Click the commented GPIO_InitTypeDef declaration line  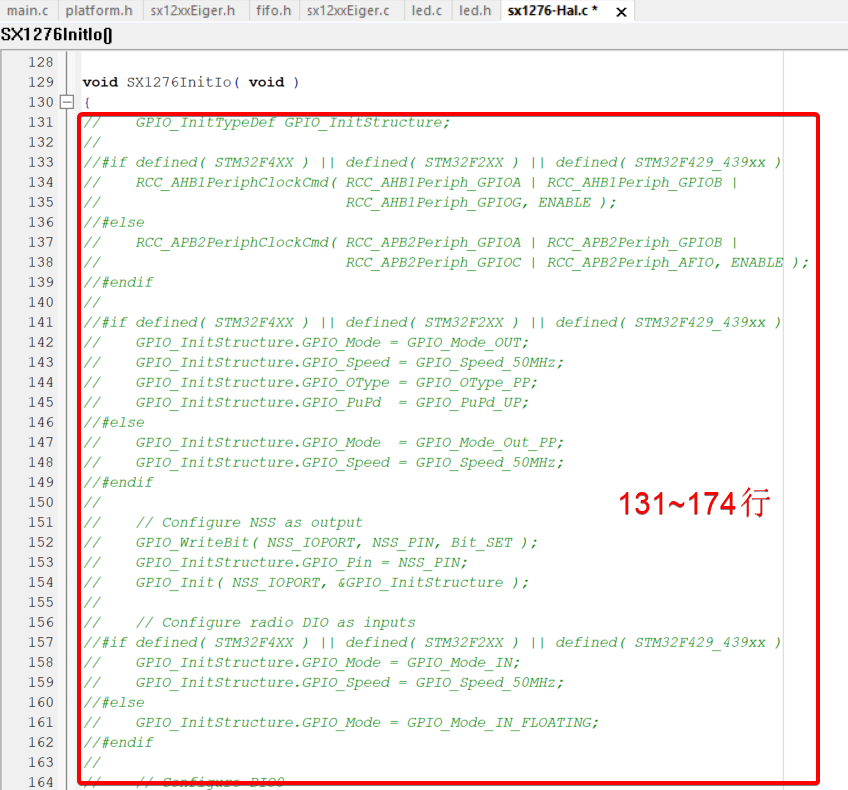(x=292, y=122)
